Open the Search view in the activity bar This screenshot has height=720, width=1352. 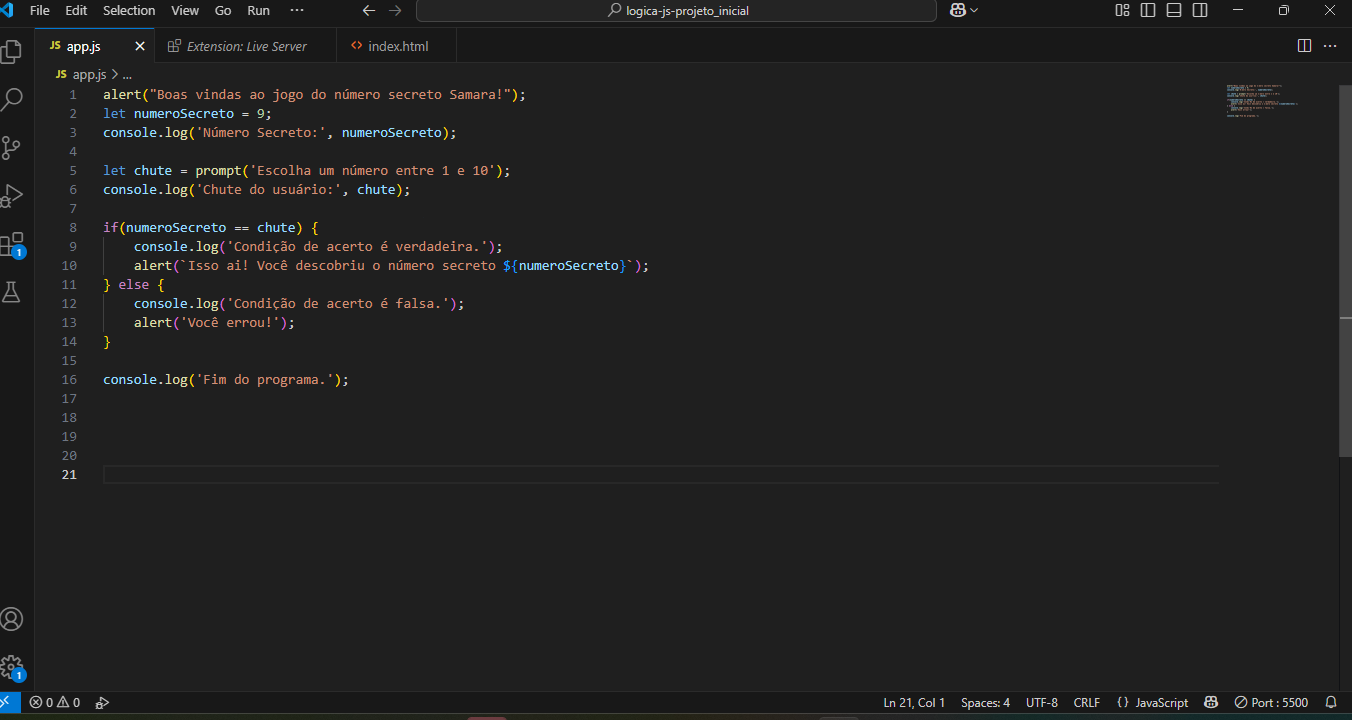pos(12,99)
